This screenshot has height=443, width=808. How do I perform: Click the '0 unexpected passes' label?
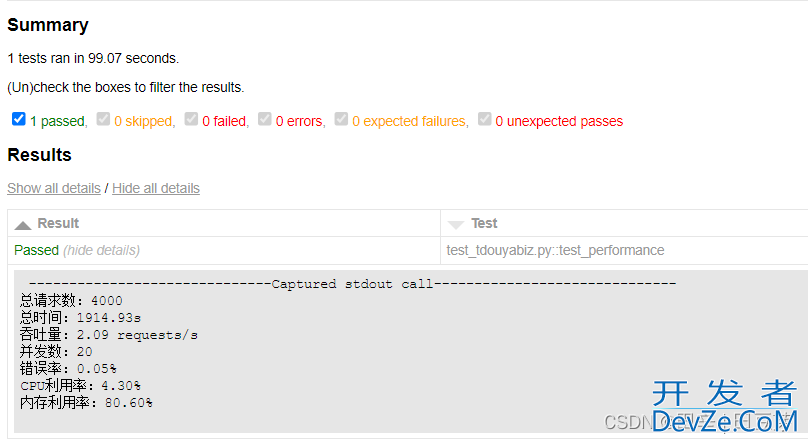559,121
